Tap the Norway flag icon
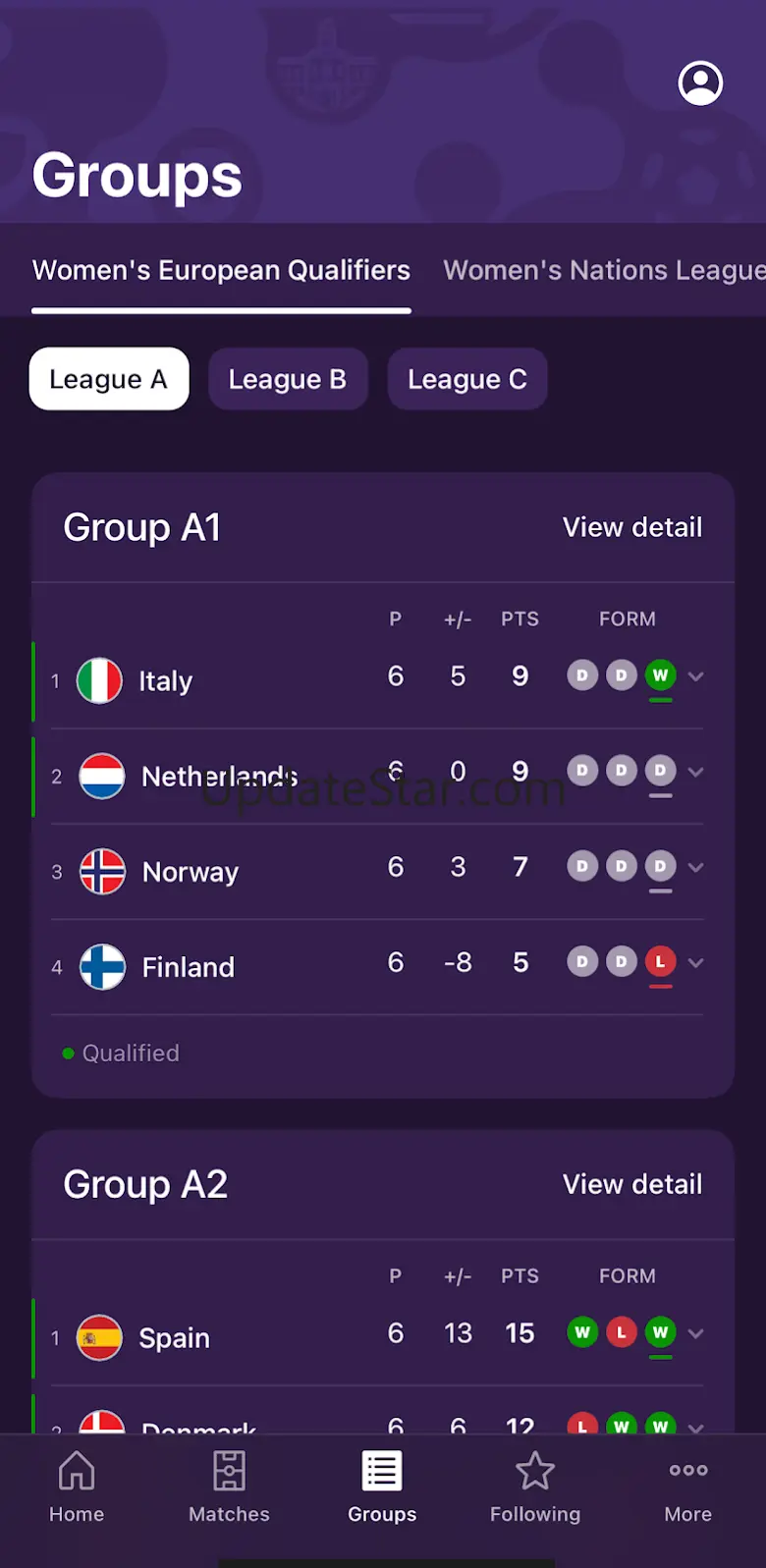Image resolution: width=766 pixels, height=1568 pixels. [x=103, y=871]
